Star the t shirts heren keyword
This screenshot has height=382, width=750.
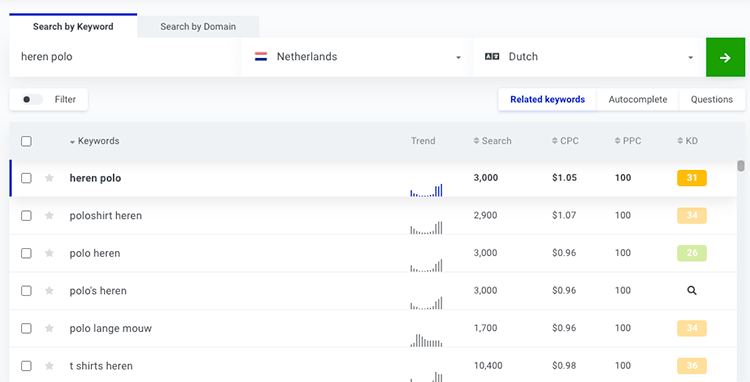49,366
